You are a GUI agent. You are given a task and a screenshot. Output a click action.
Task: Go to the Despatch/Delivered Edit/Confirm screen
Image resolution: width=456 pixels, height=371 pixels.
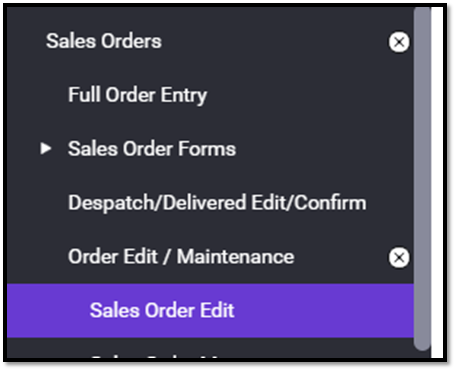click(x=217, y=203)
